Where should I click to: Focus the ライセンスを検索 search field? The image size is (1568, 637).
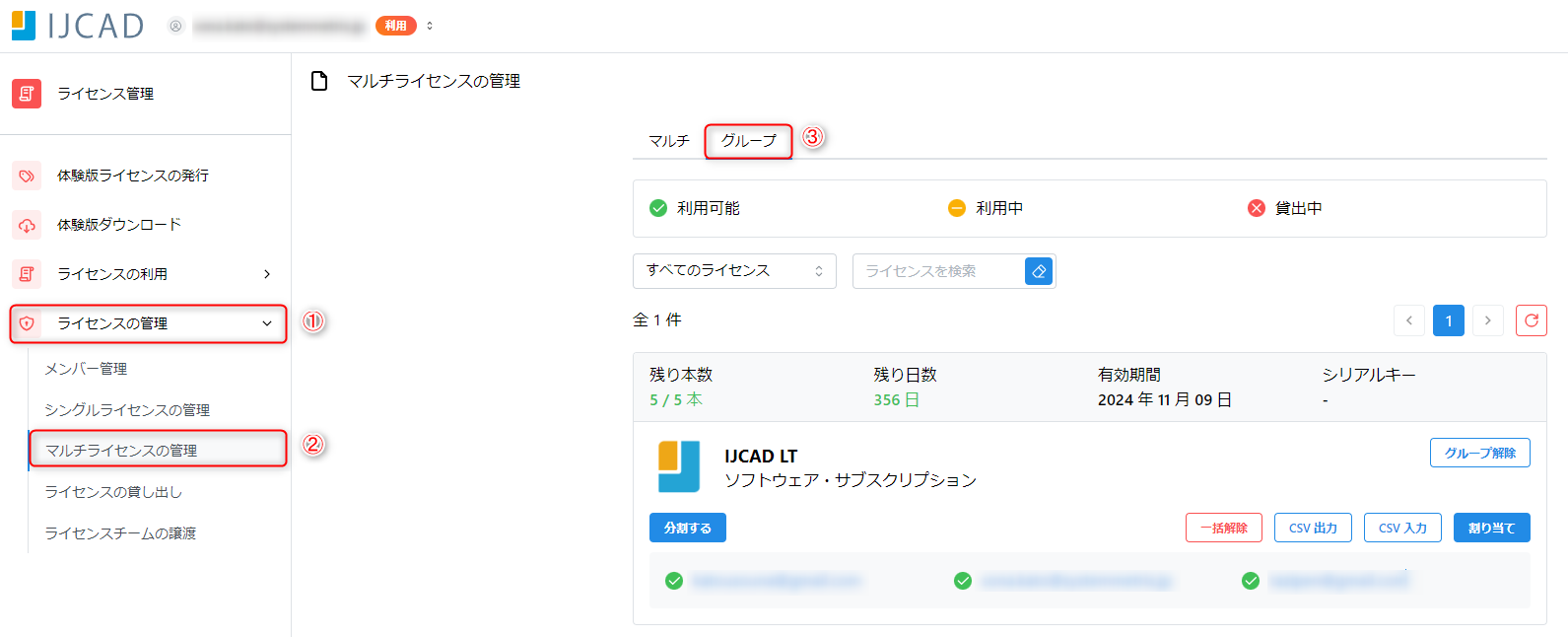(938, 271)
